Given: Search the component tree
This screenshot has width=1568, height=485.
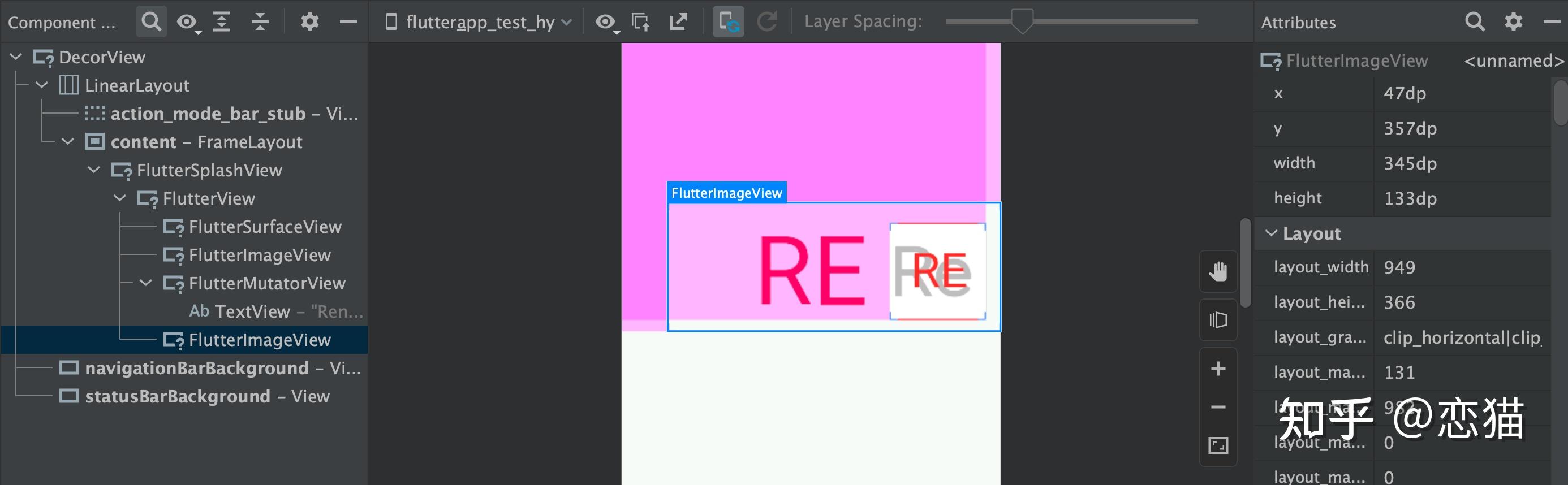Looking at the screenshot, I should 151,22.
